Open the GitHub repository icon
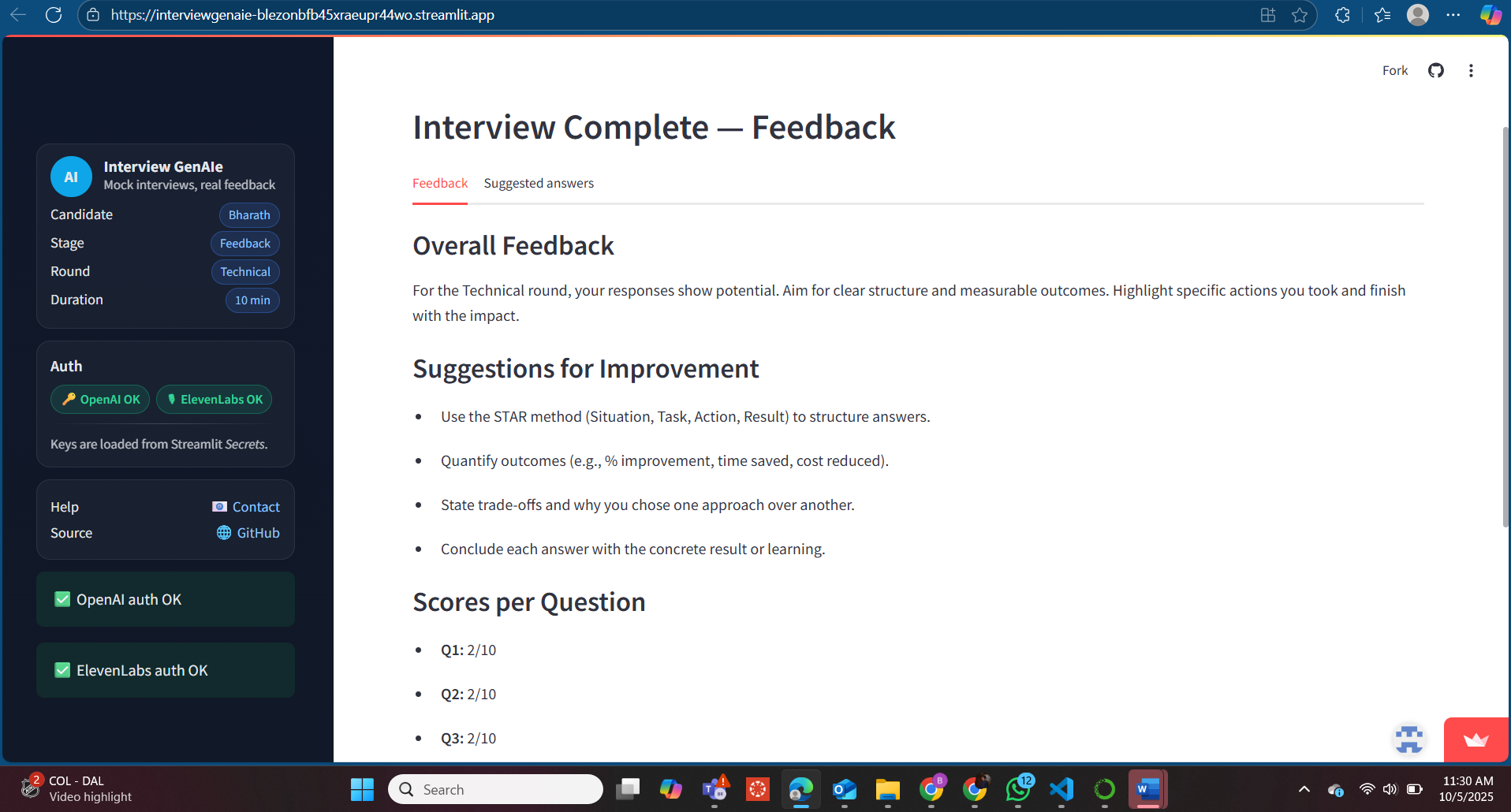The height and width of the screenshot is (812, 1511). pyautogui.click(x=1436, y=70)
